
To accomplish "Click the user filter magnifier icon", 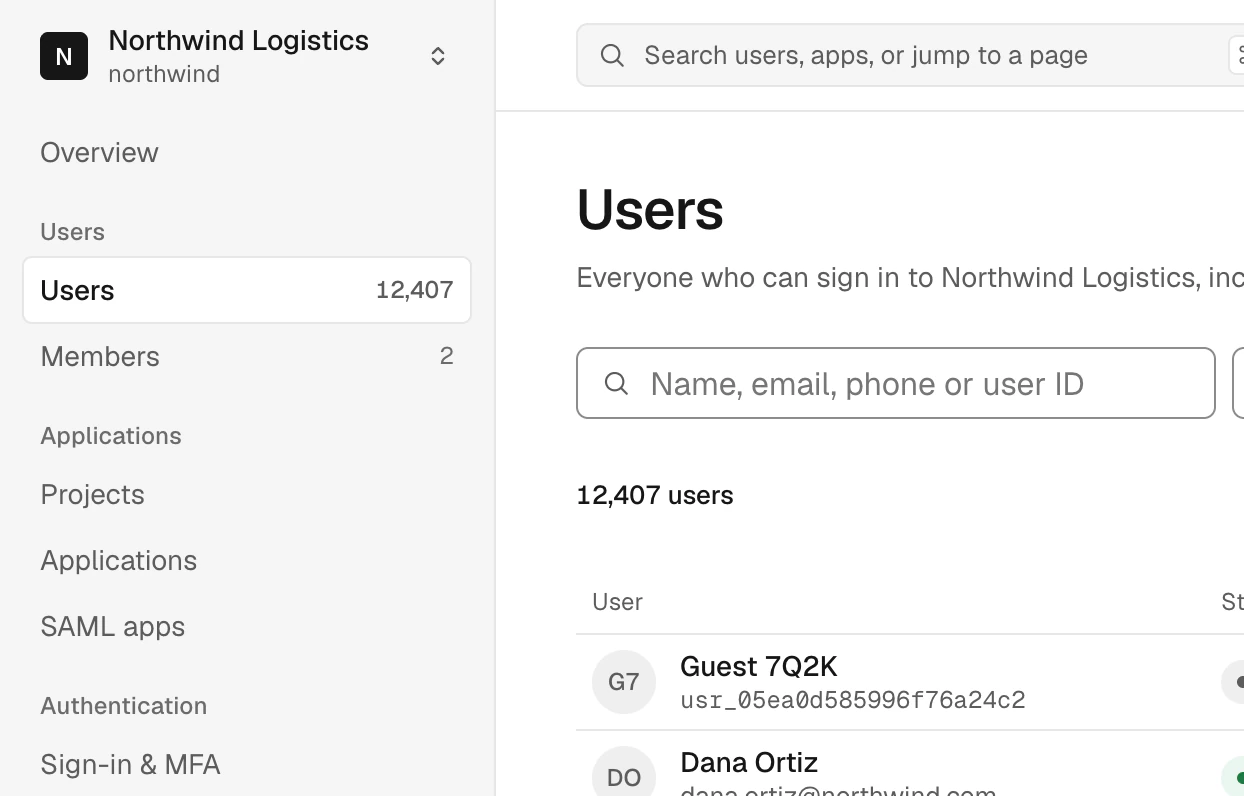I will (617, 383).
